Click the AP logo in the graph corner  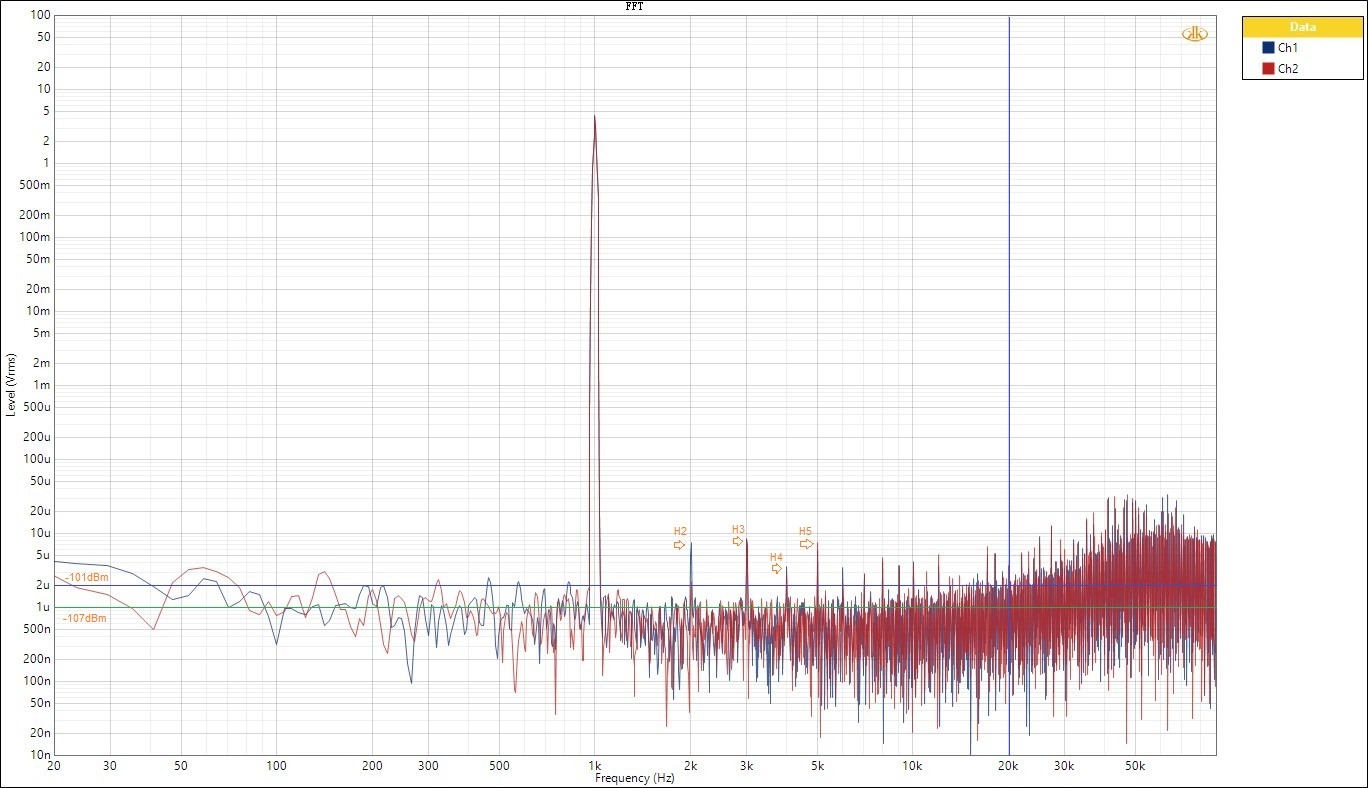point(1195,34)
